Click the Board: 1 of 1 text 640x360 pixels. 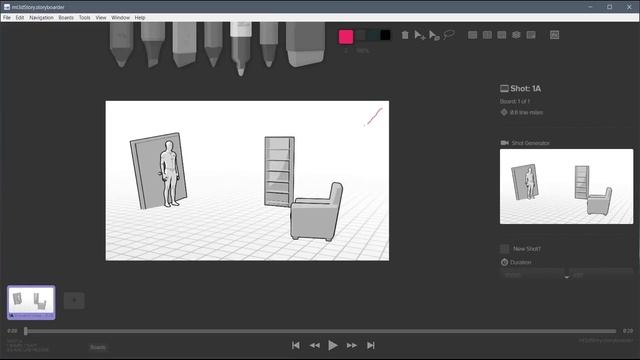515,101
